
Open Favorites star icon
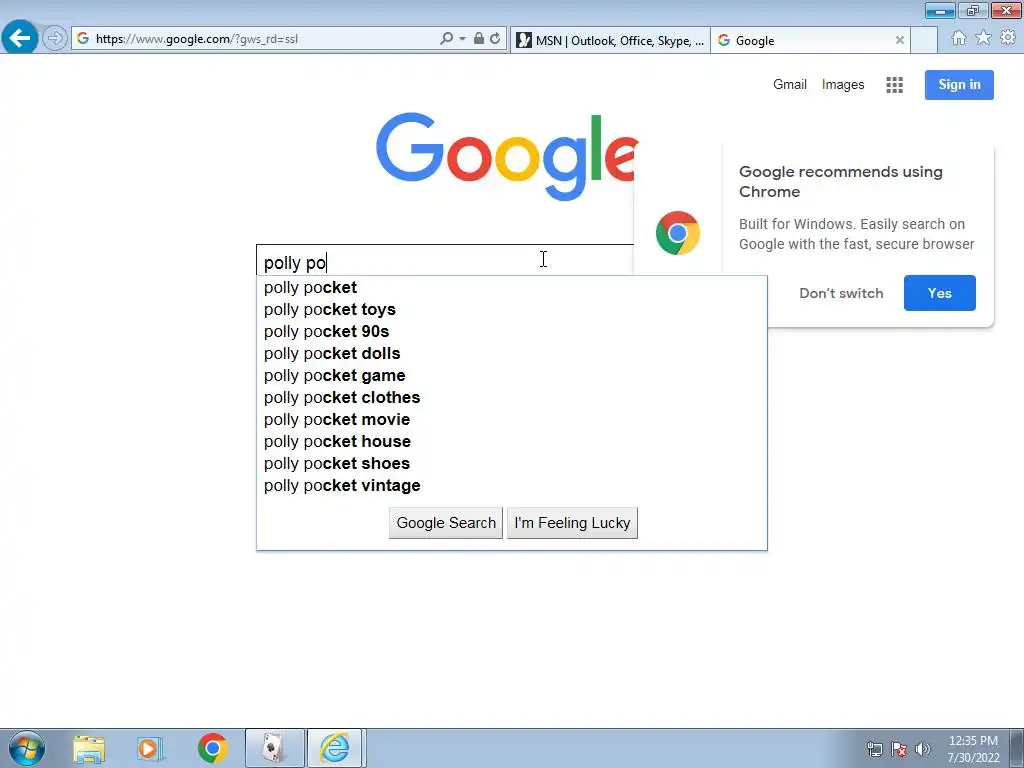tap(983, 38)
